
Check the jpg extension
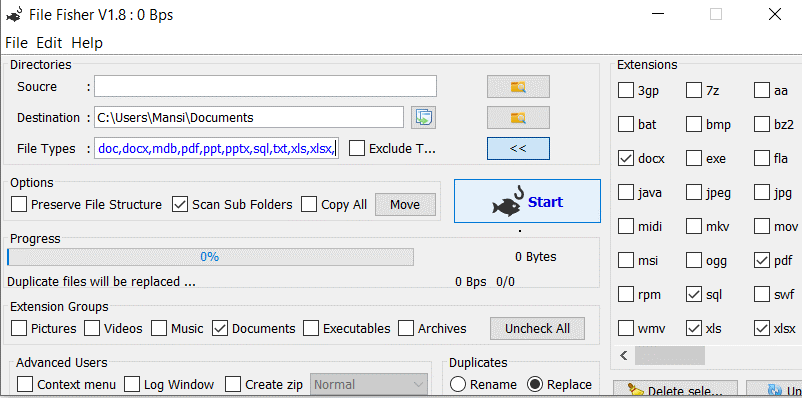[x=762, y=192]
